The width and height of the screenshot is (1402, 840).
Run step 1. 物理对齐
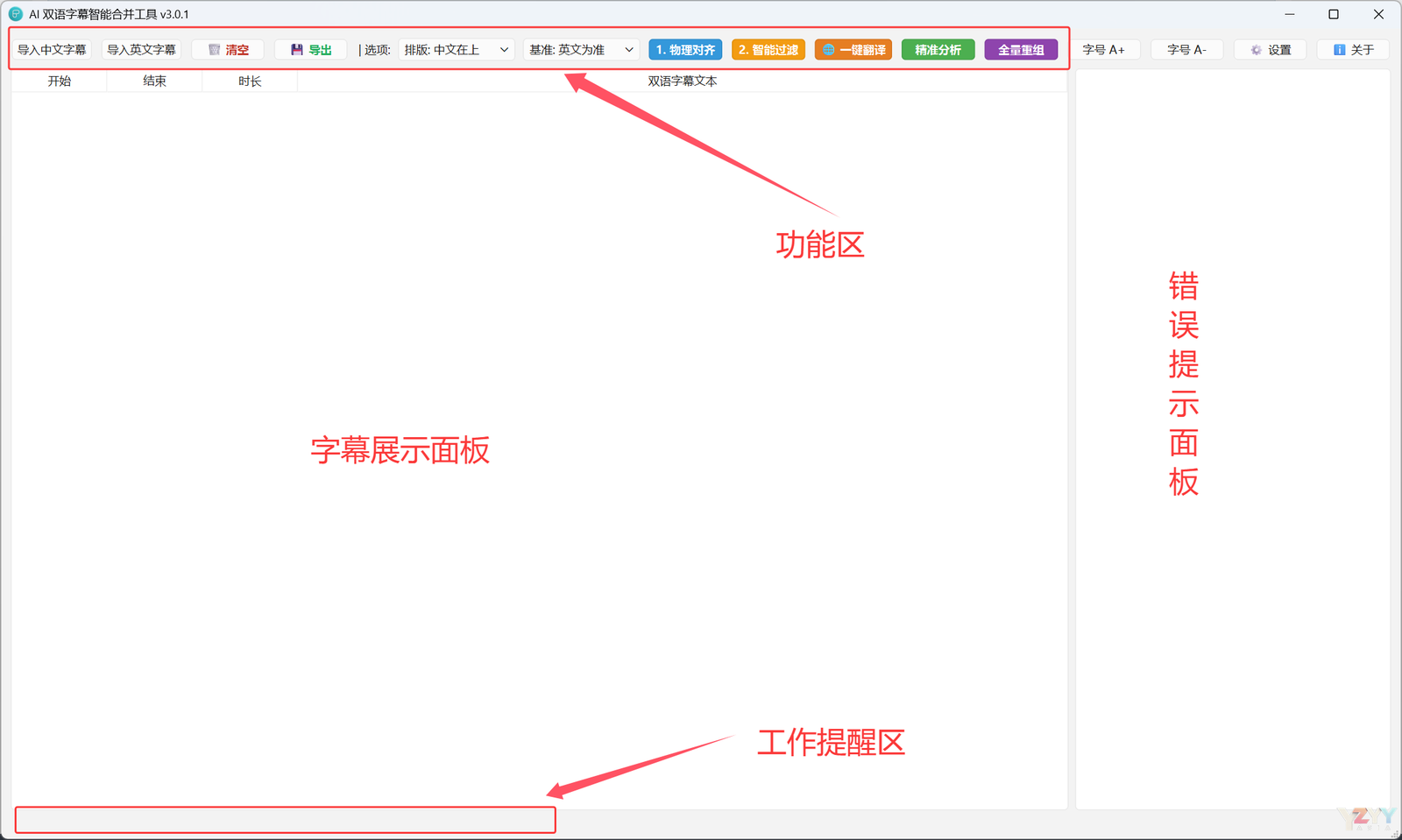click(685, 50)
